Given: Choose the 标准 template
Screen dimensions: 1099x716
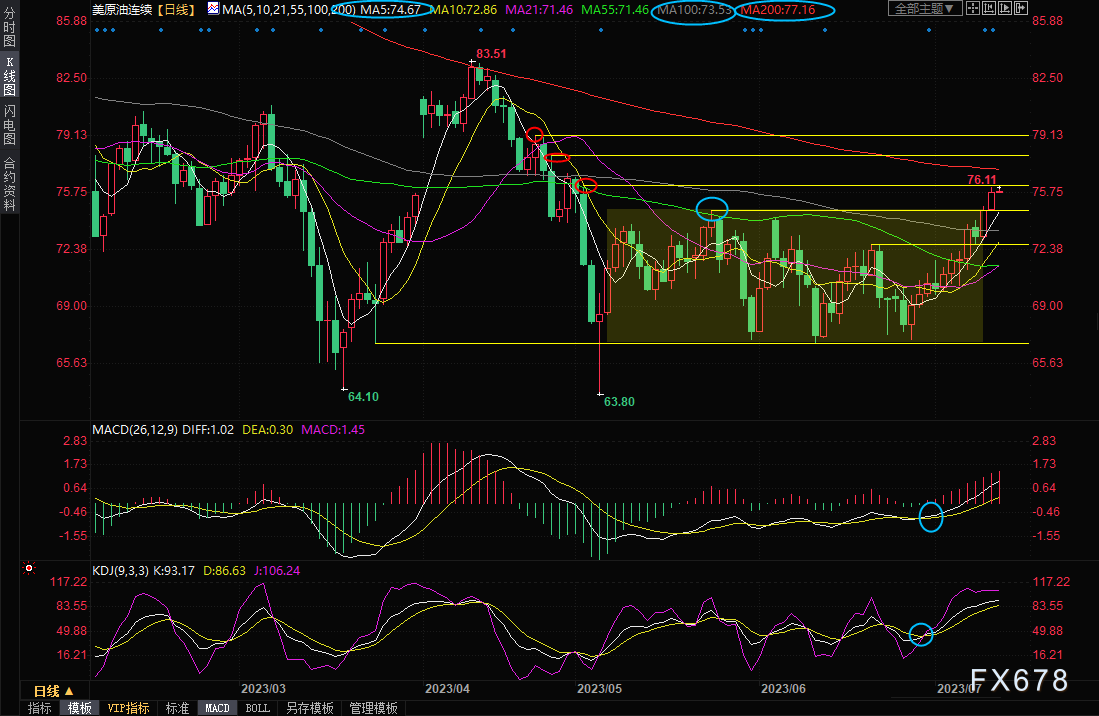Looking at the screenshot, I should point(177,708).
